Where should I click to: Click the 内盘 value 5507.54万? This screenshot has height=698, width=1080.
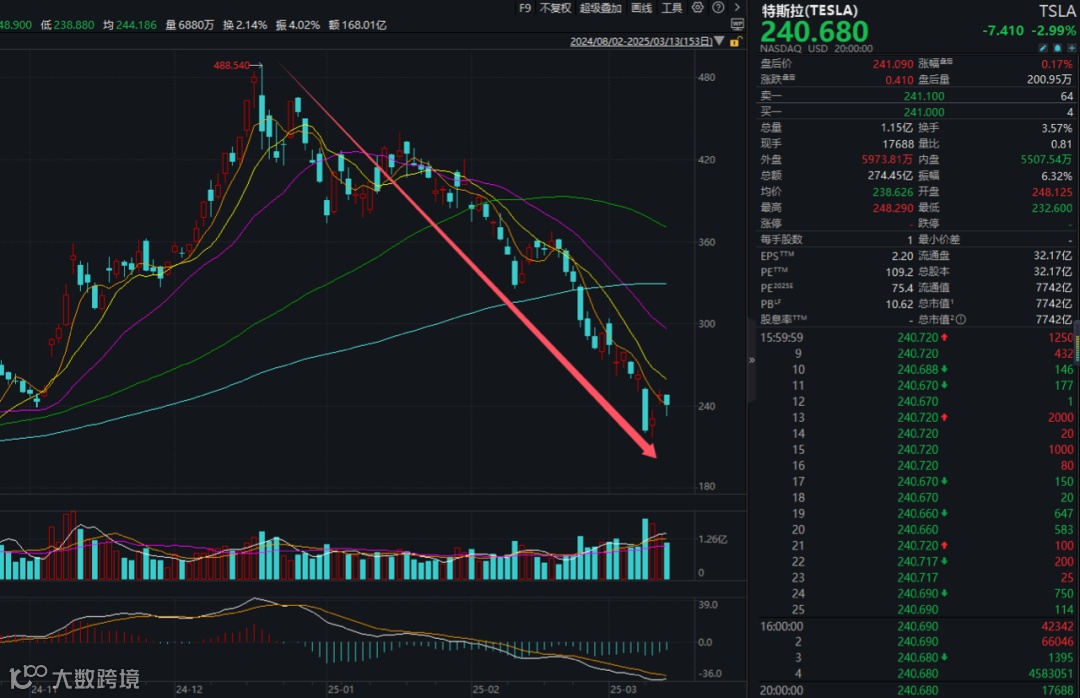[1046, 160]
